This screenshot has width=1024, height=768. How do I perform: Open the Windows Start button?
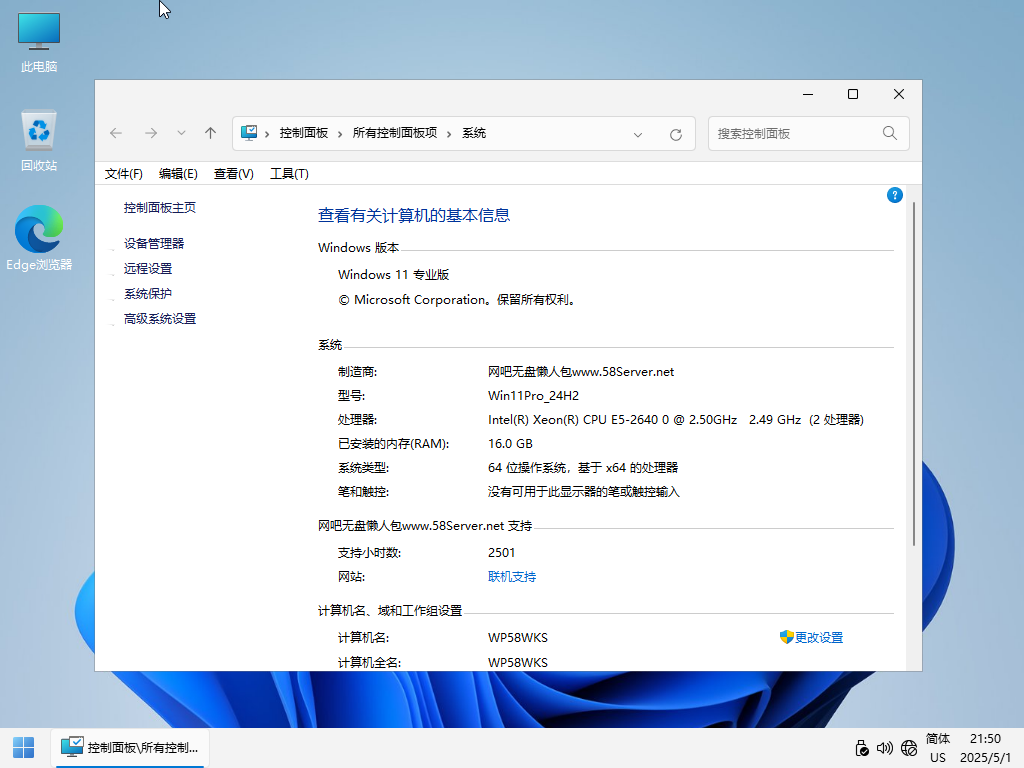(x=24, y=748)
